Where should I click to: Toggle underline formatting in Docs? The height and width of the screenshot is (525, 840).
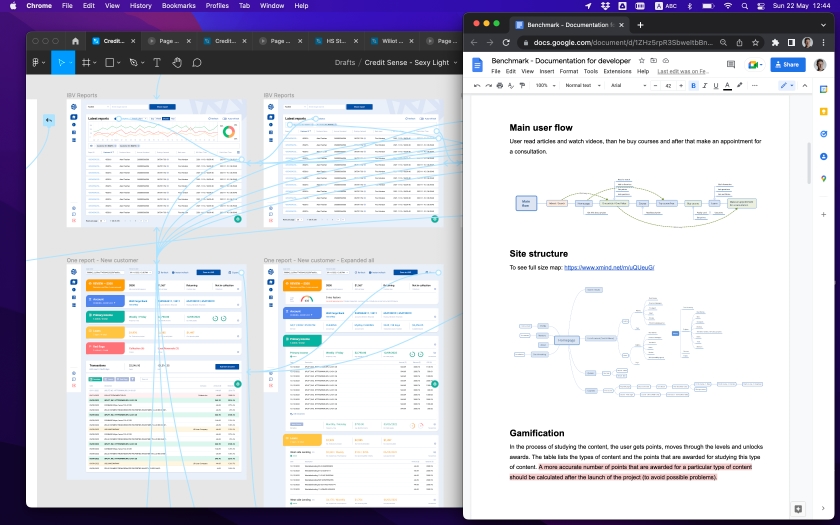click(716, 86)
